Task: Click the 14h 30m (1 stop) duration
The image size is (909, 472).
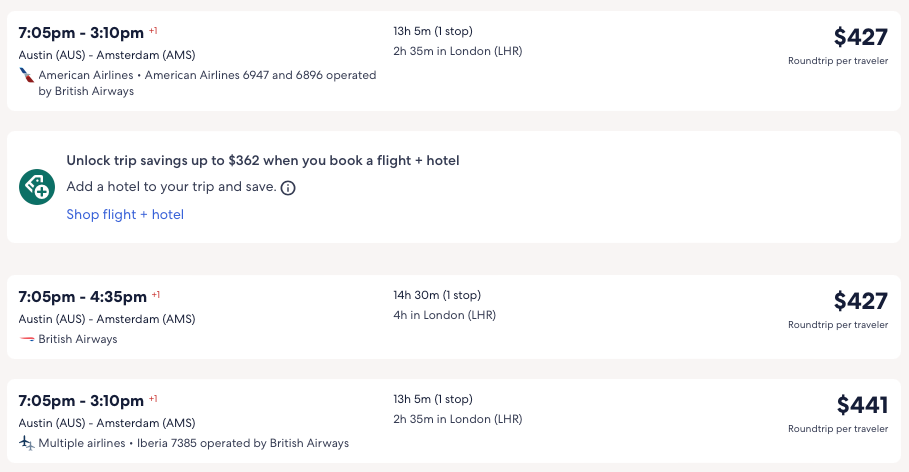Action: [x=437, y=295]
